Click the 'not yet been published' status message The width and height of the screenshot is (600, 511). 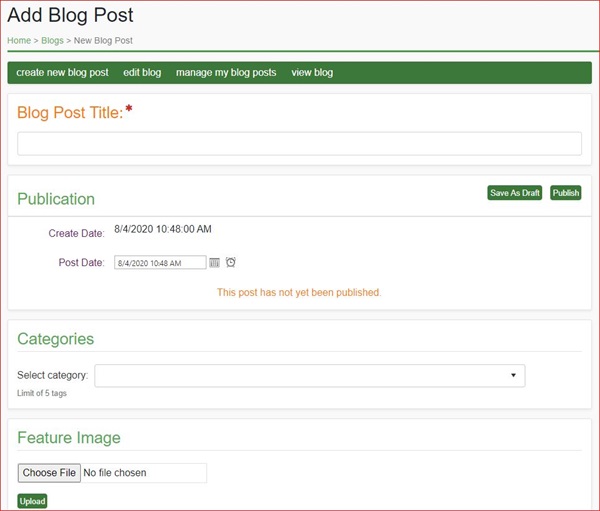tap(299, 293)
